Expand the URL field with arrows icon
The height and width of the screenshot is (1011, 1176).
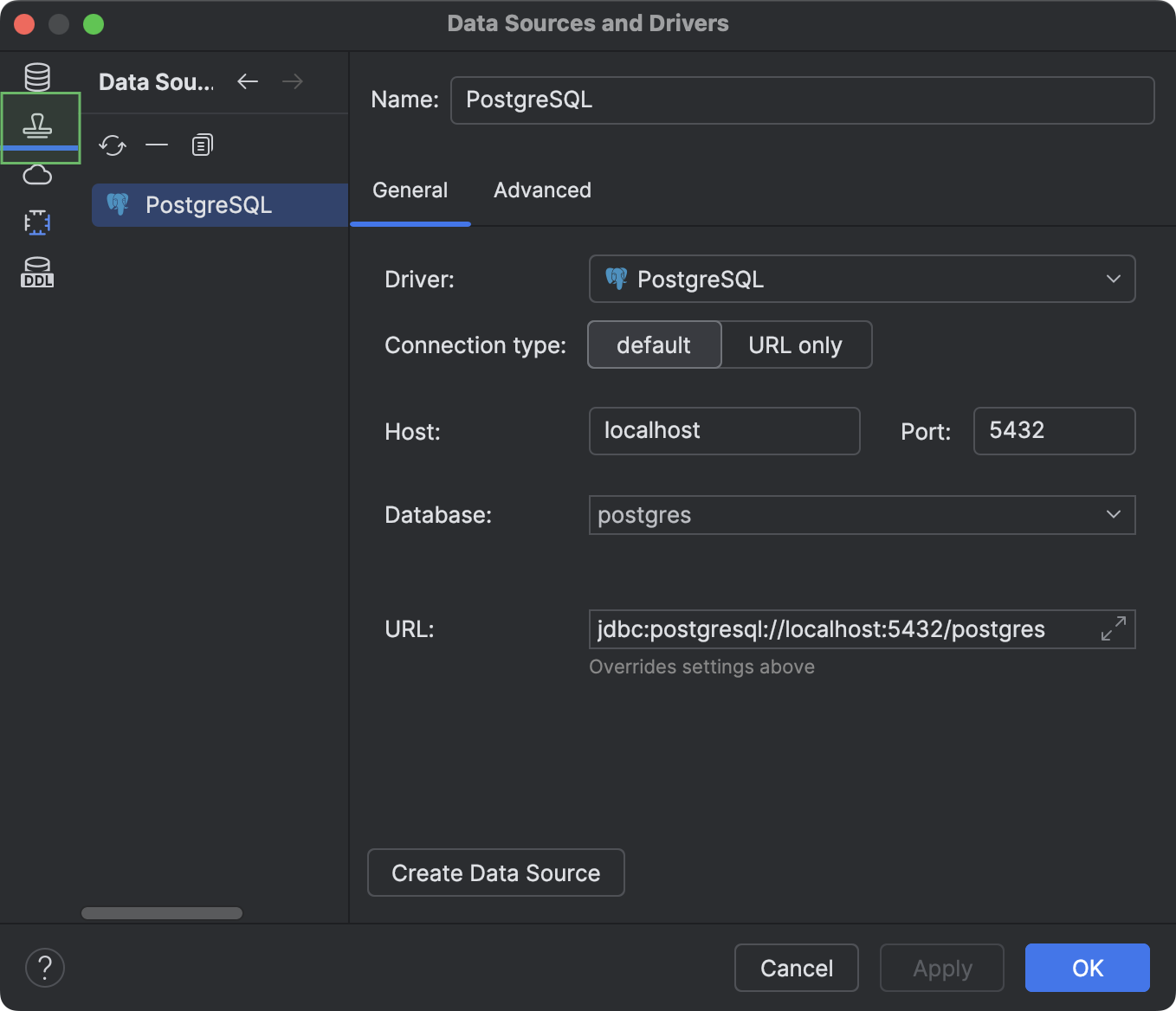(1114, 628)
